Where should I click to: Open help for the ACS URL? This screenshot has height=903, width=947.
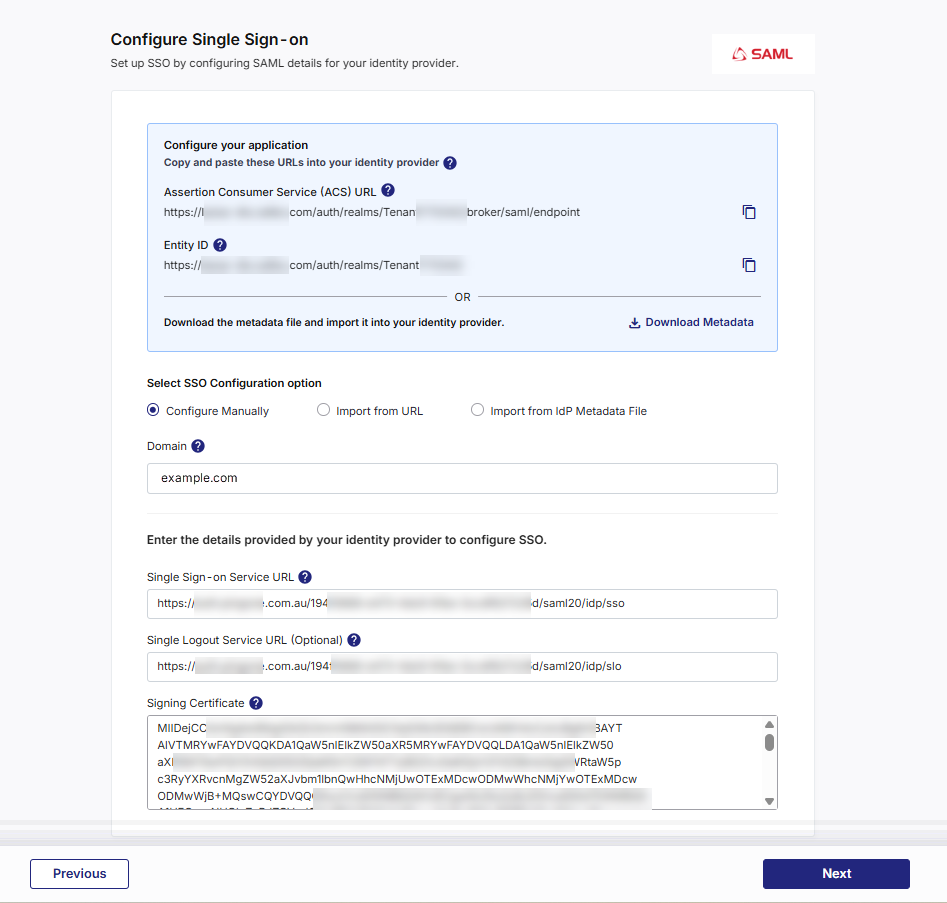click(387, 190)
